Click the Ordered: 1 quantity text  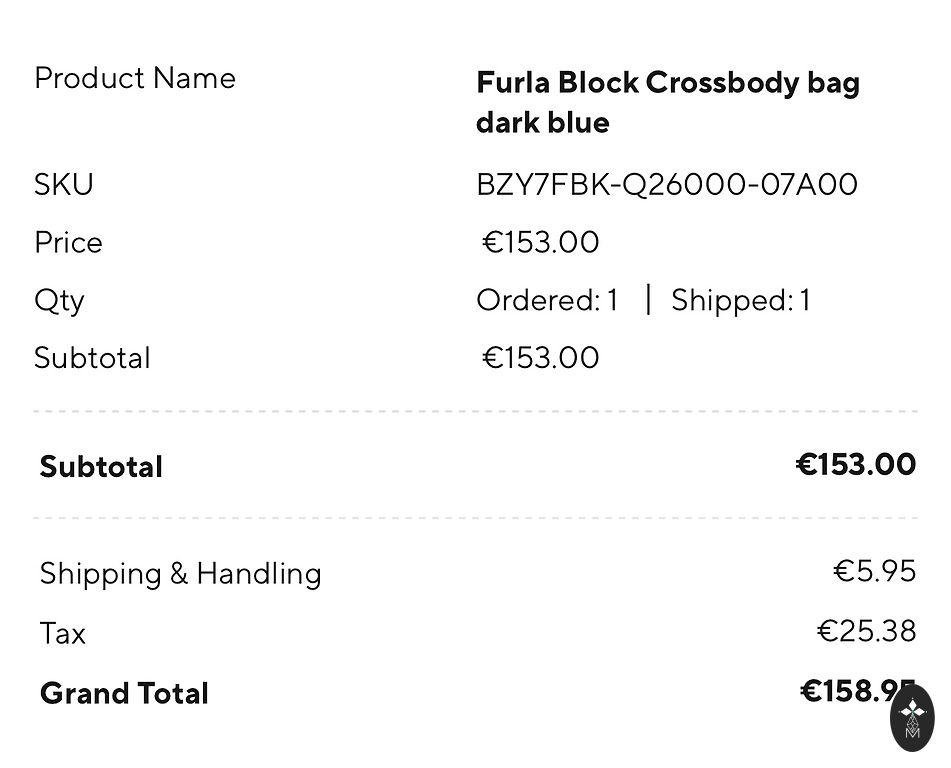(x=547, y=300)
